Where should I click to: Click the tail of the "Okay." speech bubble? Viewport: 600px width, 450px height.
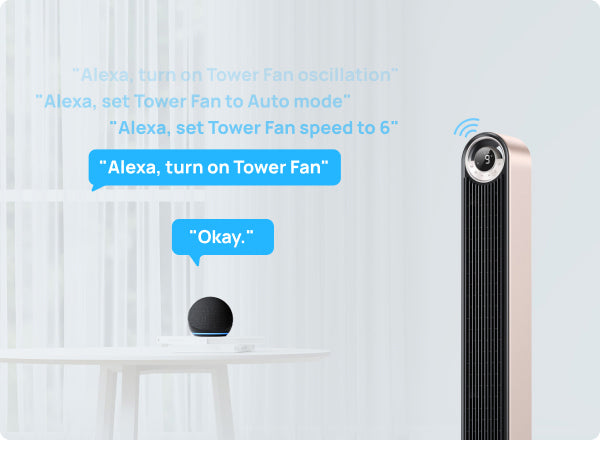(x=196, y=260)
